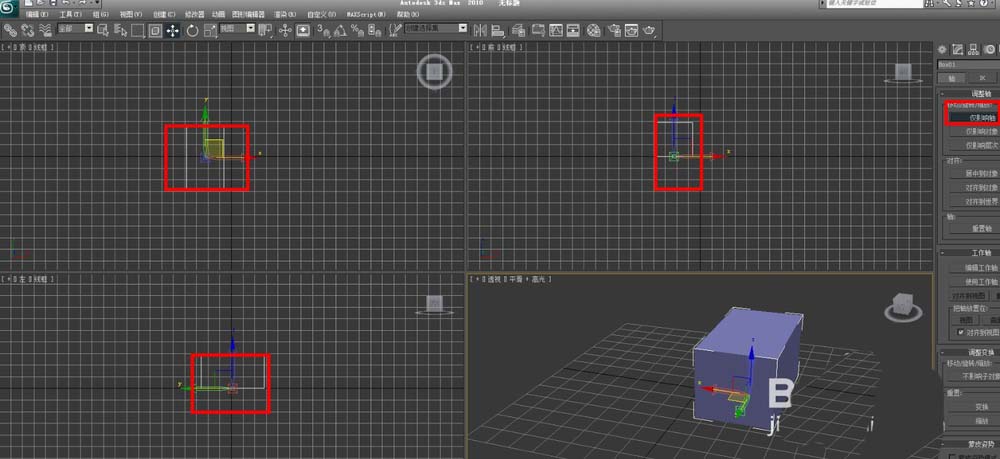This screenshot has width=1000, height=459.
Task: Open the Material Editor icon
Action: pos(594,30)
